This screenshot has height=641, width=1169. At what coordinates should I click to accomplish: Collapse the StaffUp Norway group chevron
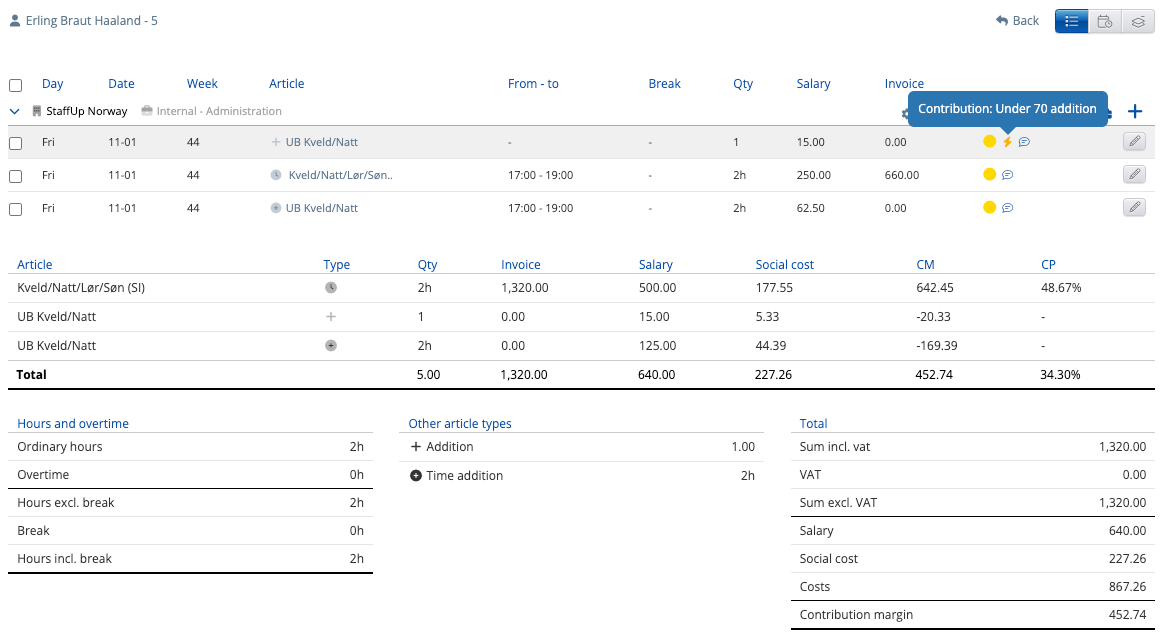15,111
